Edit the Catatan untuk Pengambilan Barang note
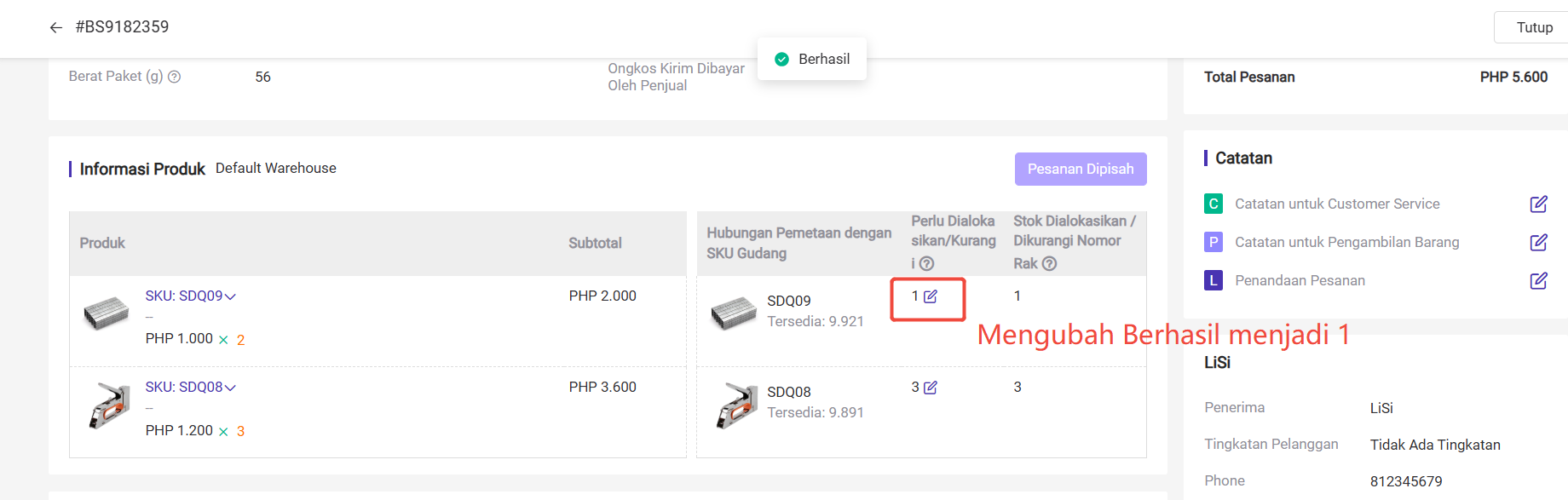This screenshot has width=1568, height=500. point(1538,243)
